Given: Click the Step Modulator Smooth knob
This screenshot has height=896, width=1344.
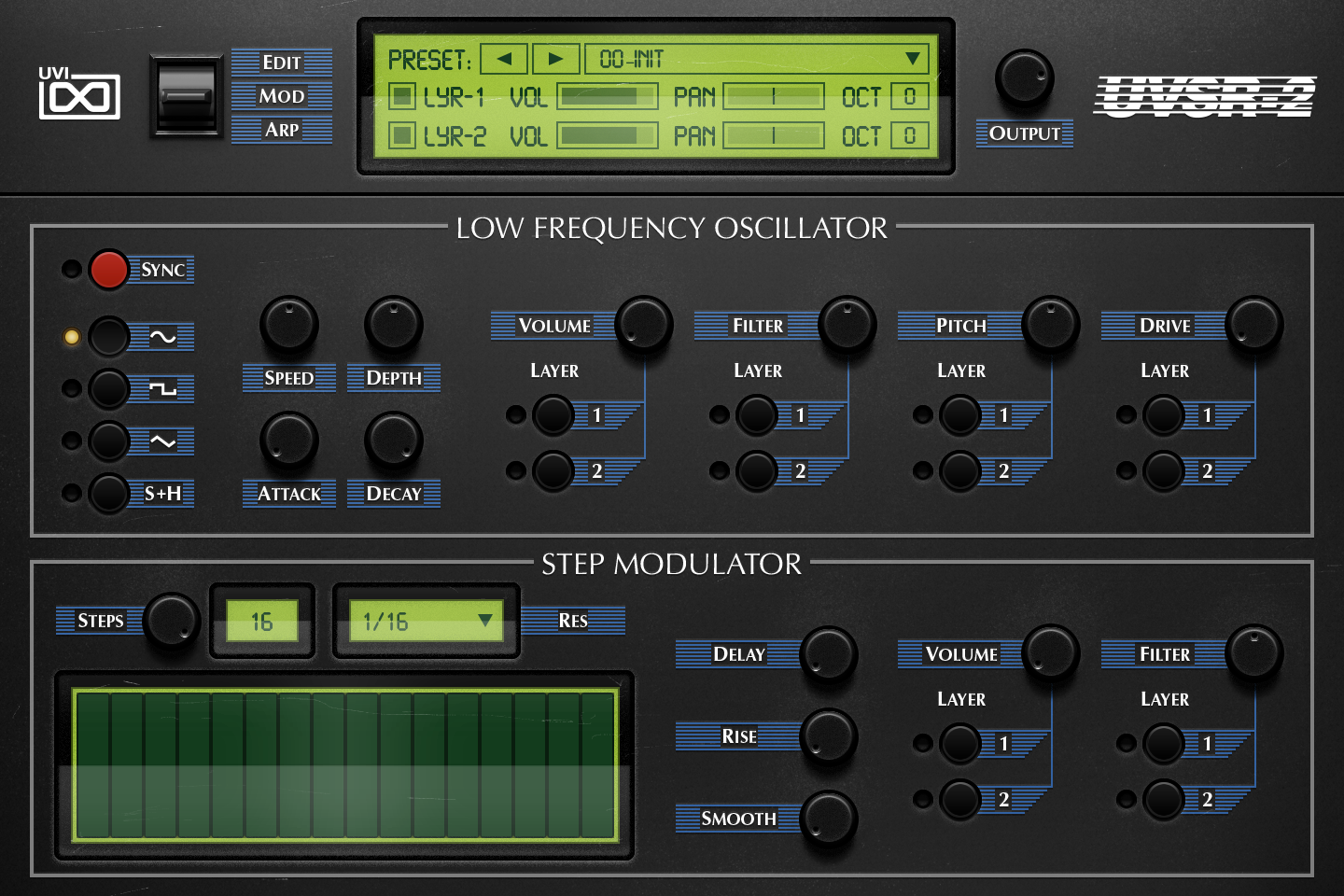Looking at the screenshot, I should pos(829,818).
